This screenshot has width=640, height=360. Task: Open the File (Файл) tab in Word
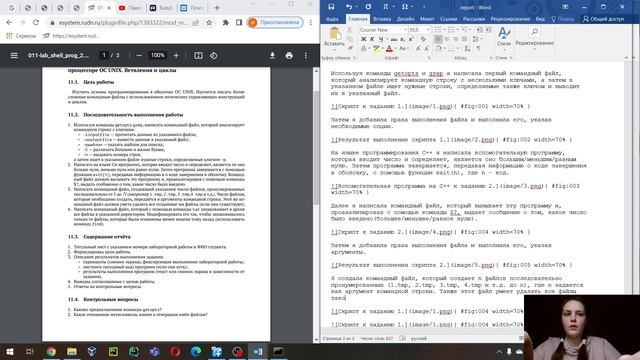coord(332,19)
